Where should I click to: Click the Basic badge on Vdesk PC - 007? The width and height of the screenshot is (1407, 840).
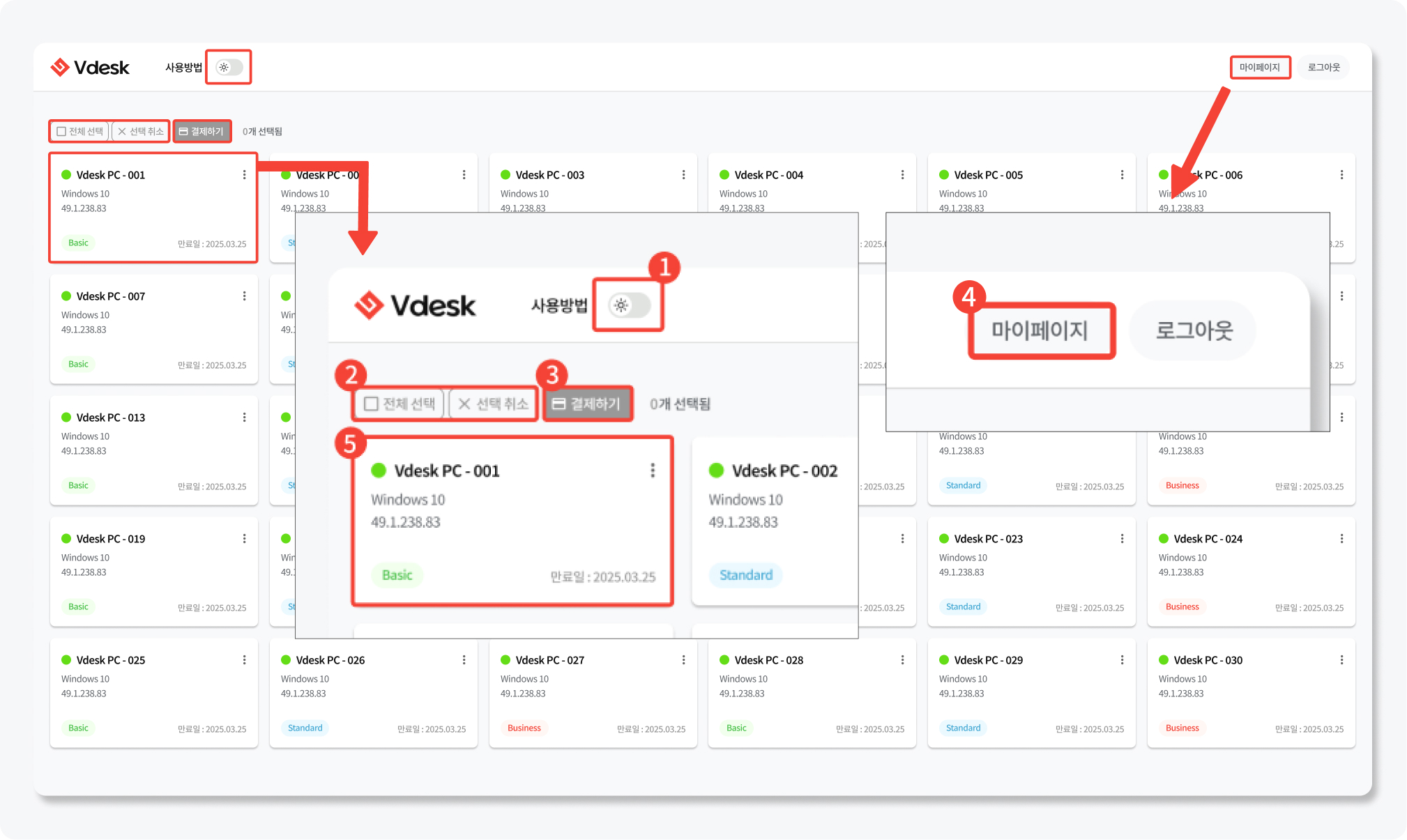pos(78,365)
